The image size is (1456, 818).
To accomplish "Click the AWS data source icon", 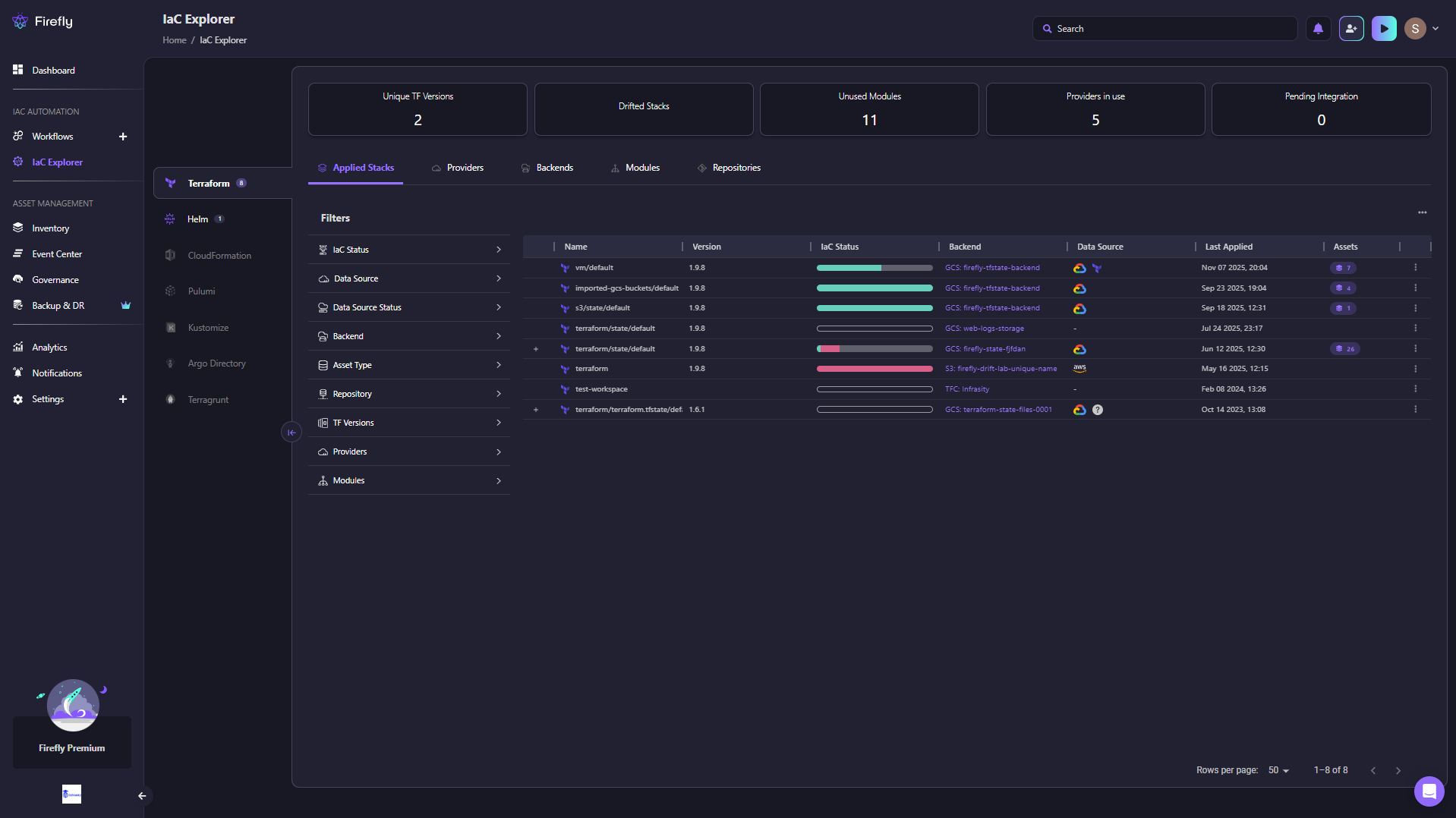I will tap(1079, 369).
